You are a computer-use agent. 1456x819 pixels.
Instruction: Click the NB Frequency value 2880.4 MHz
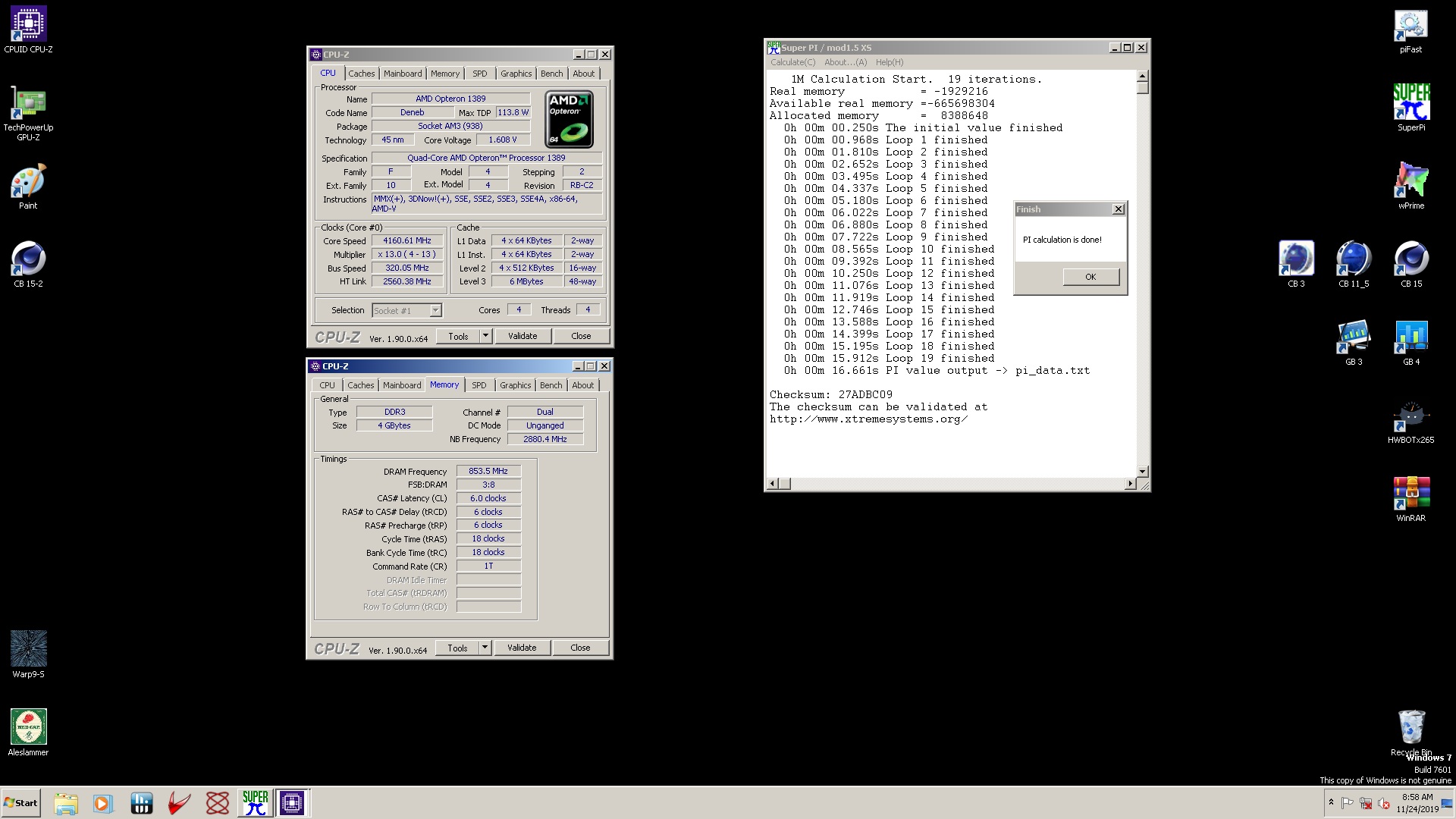(545, 439)
